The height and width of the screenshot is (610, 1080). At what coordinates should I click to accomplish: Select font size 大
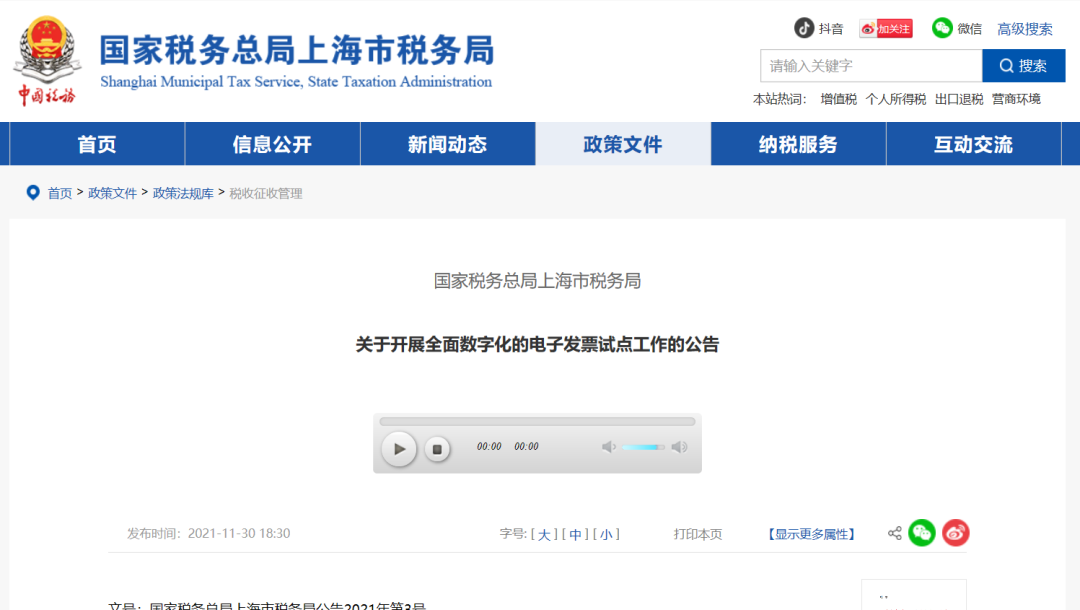(545, 534)
